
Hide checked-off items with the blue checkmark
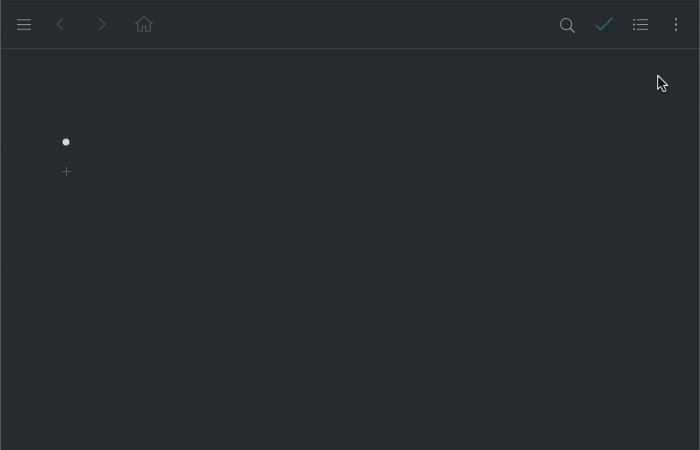point(604,25)
